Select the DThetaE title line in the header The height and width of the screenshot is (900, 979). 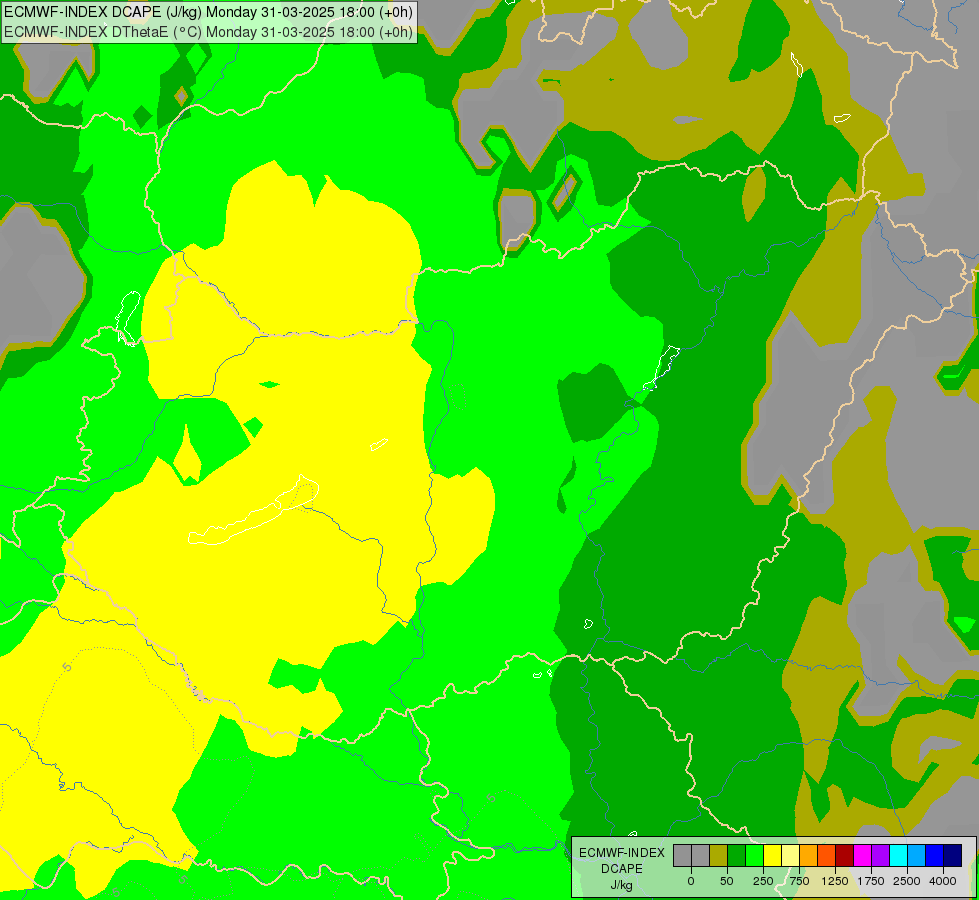click(x=209, y=32)
